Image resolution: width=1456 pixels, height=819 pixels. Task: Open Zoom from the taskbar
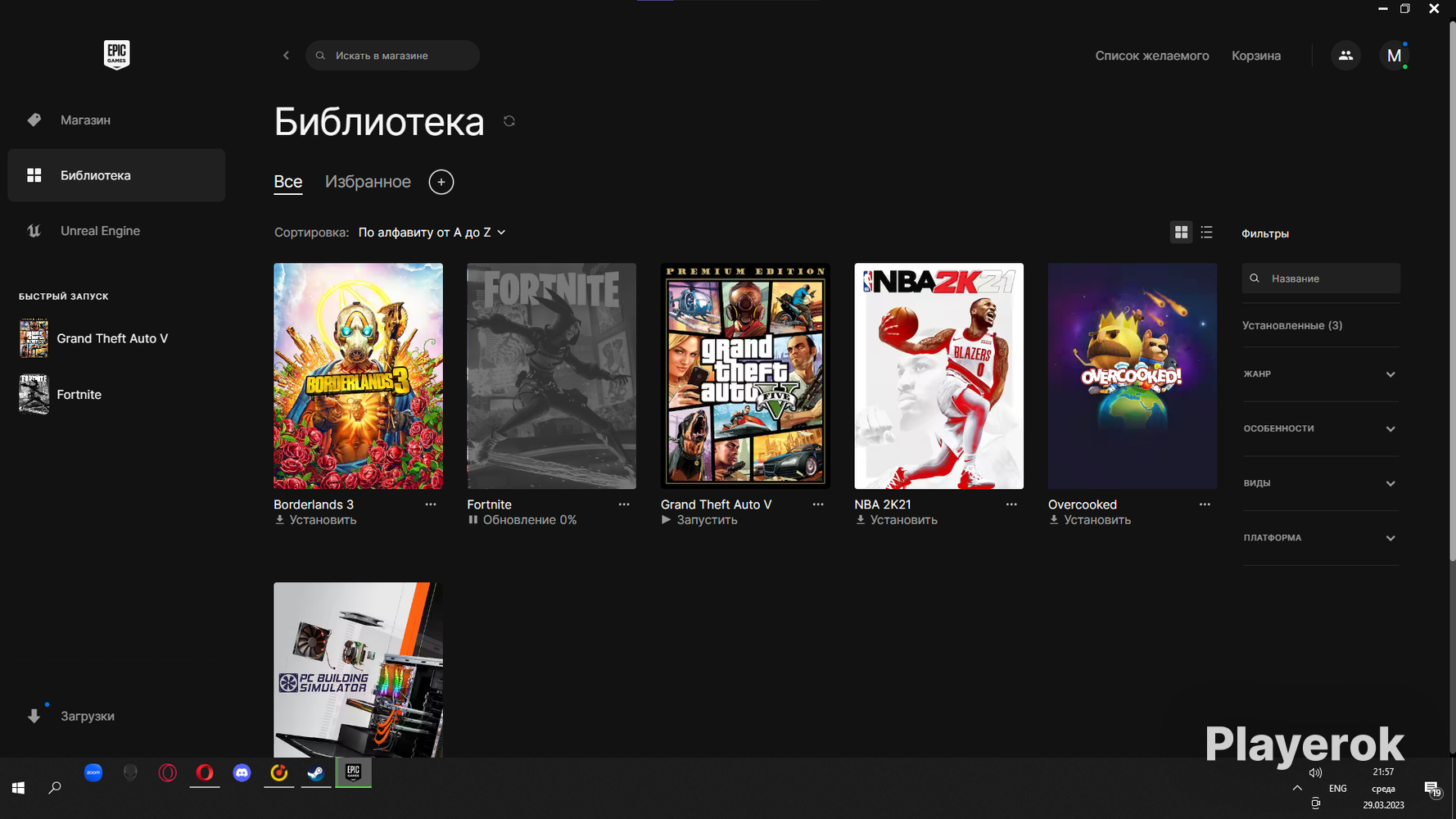93,772
